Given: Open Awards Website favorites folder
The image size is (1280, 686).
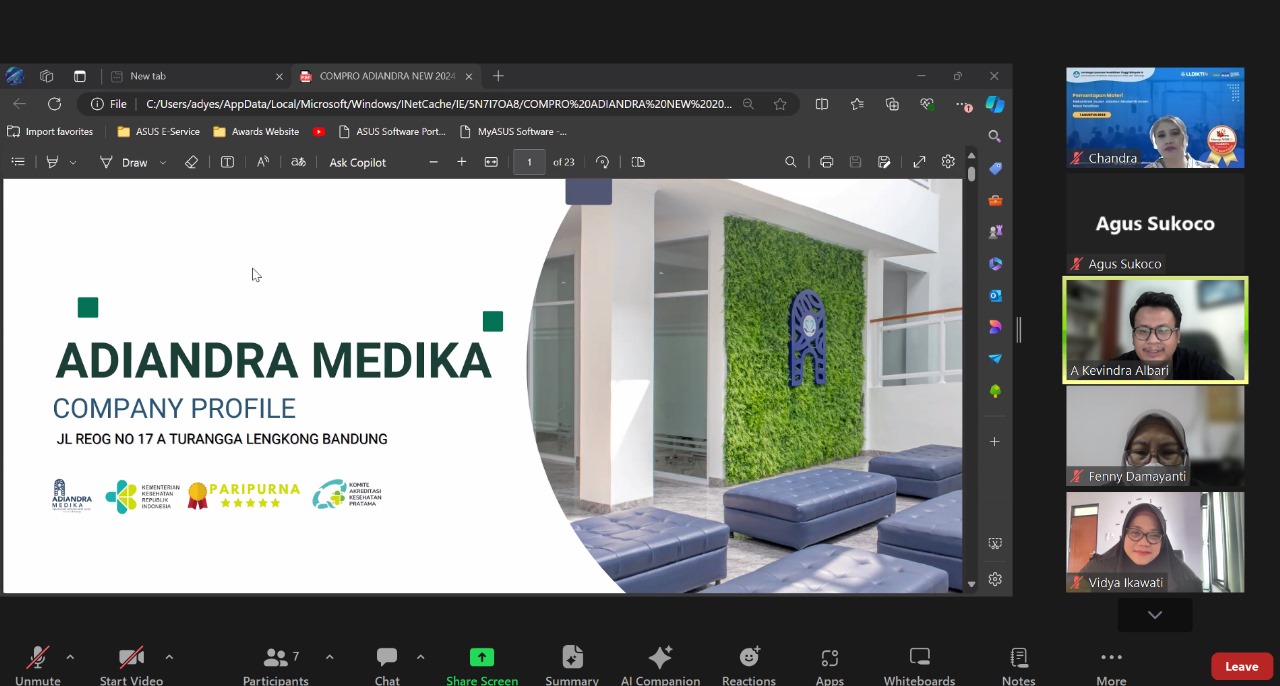Looking at the screenshot, I should (256, 132).
